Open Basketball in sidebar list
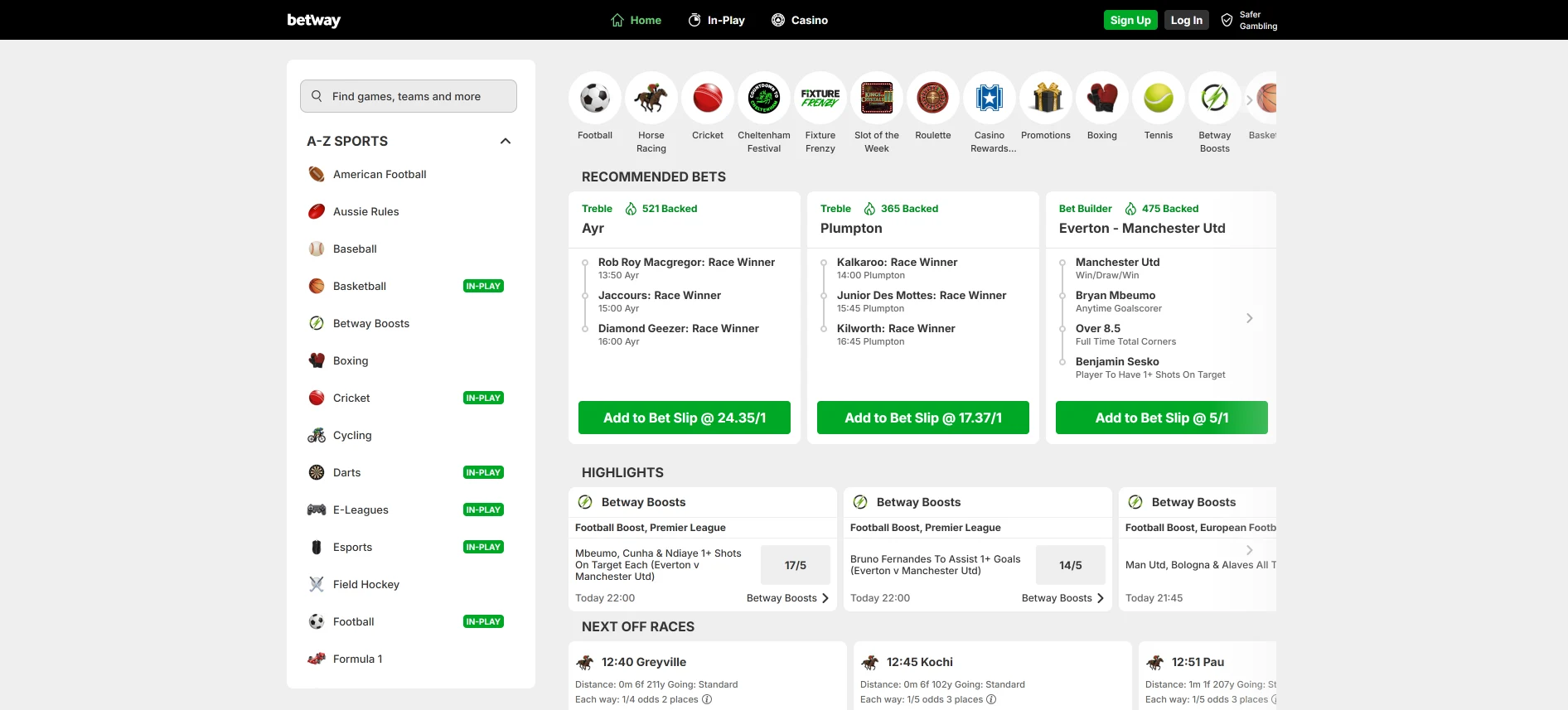 [411, 286]
